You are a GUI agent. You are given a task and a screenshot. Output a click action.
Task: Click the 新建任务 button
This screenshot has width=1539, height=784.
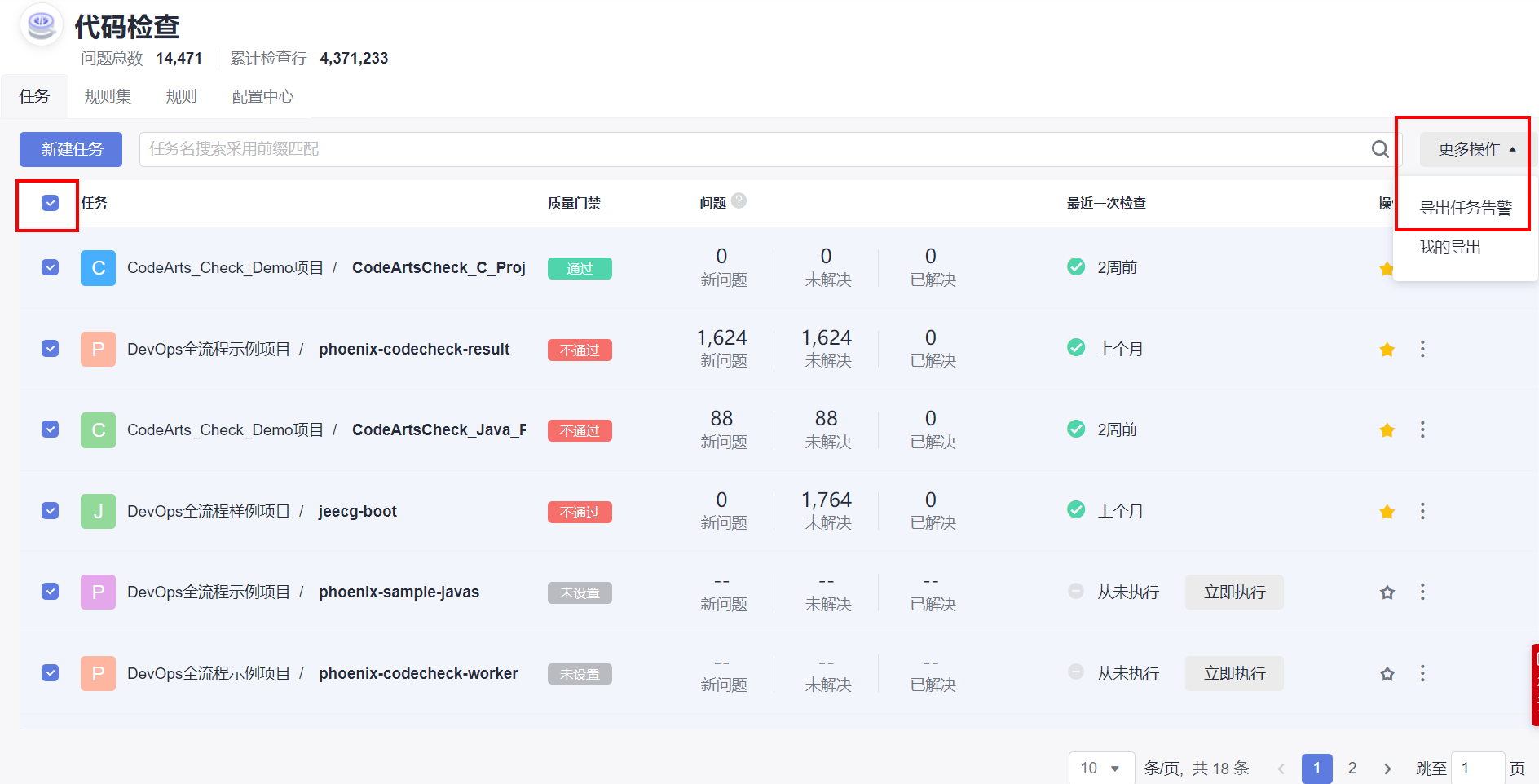(71, 149)
